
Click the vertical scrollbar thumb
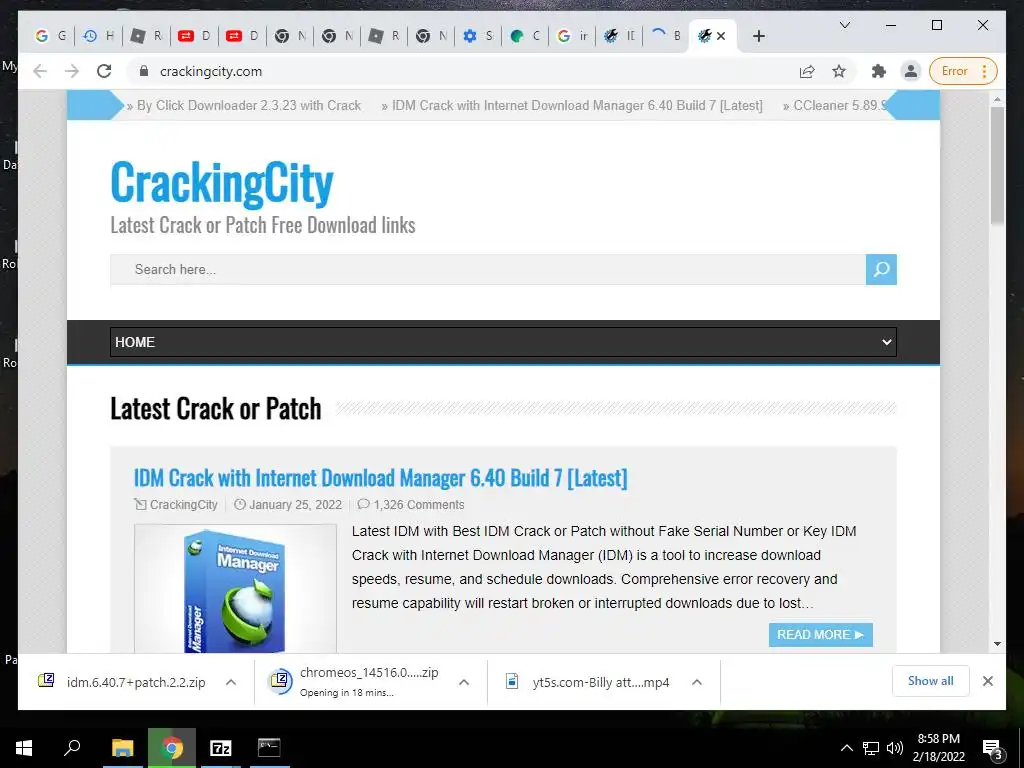point(997,166)
